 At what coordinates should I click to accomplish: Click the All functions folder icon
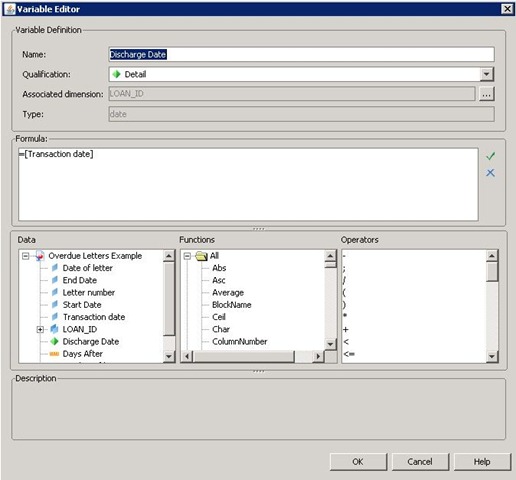pyautogui.click(x=201, y=256)
